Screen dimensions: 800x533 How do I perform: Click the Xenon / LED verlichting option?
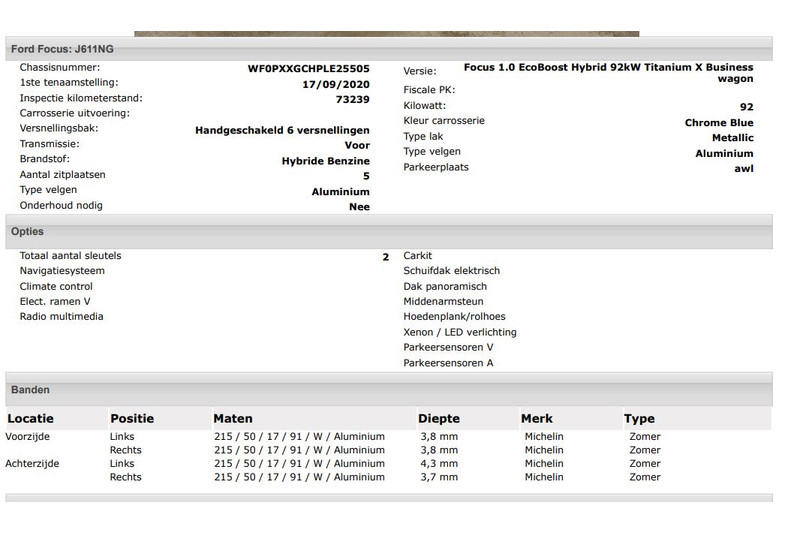[460, 332]
